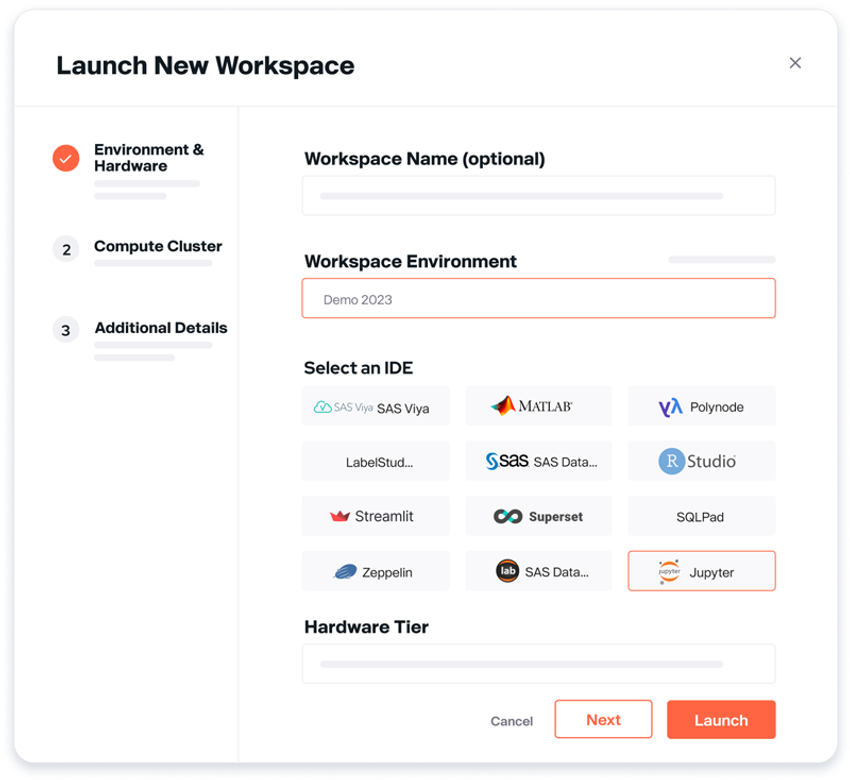Select RStudio as the IDE
This screenshot has height=780, width=850.
coord(701,461)
